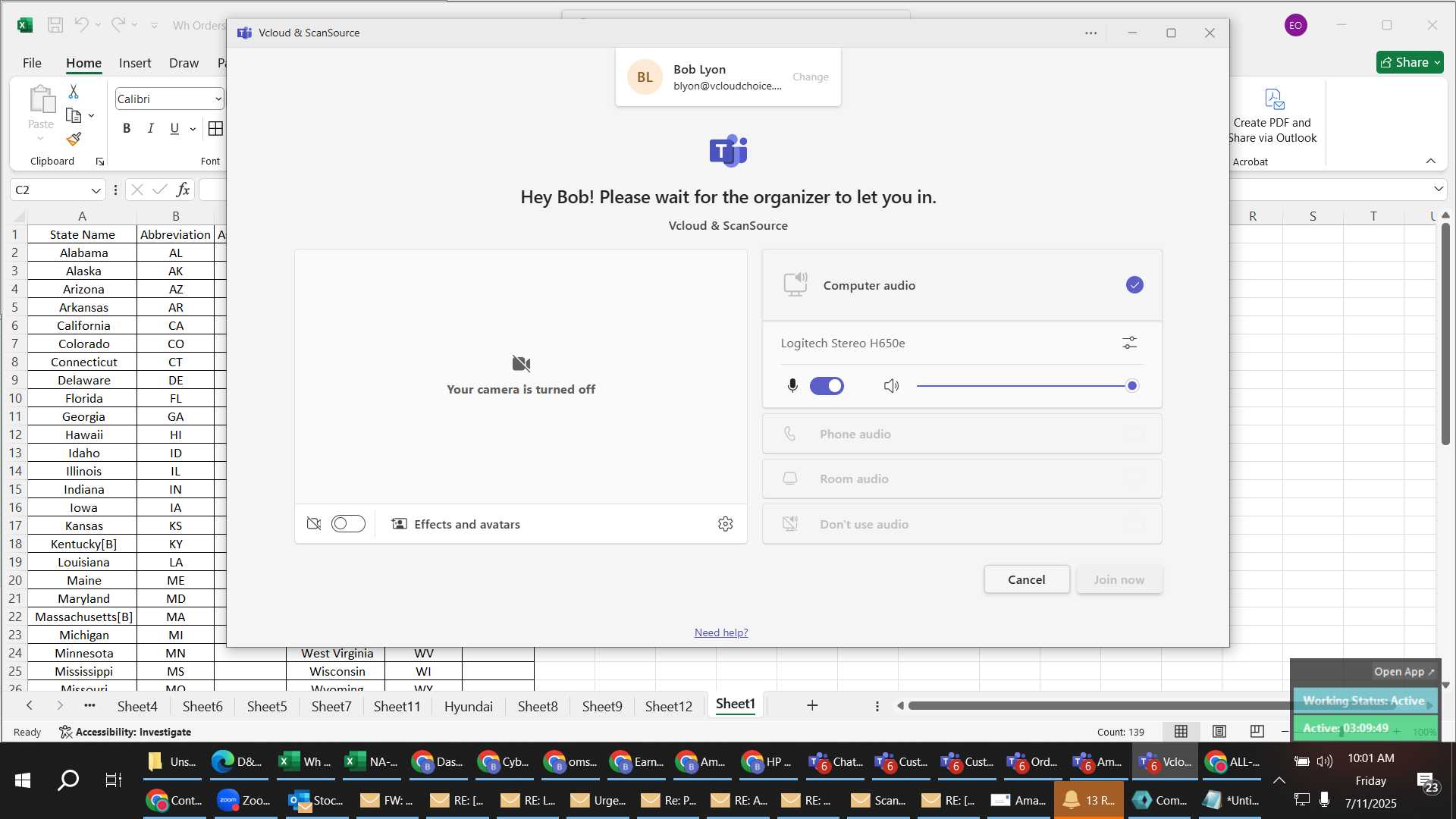Select cell containing California
This screenshot has width=1456, height=819.
[x=83, y=325]
